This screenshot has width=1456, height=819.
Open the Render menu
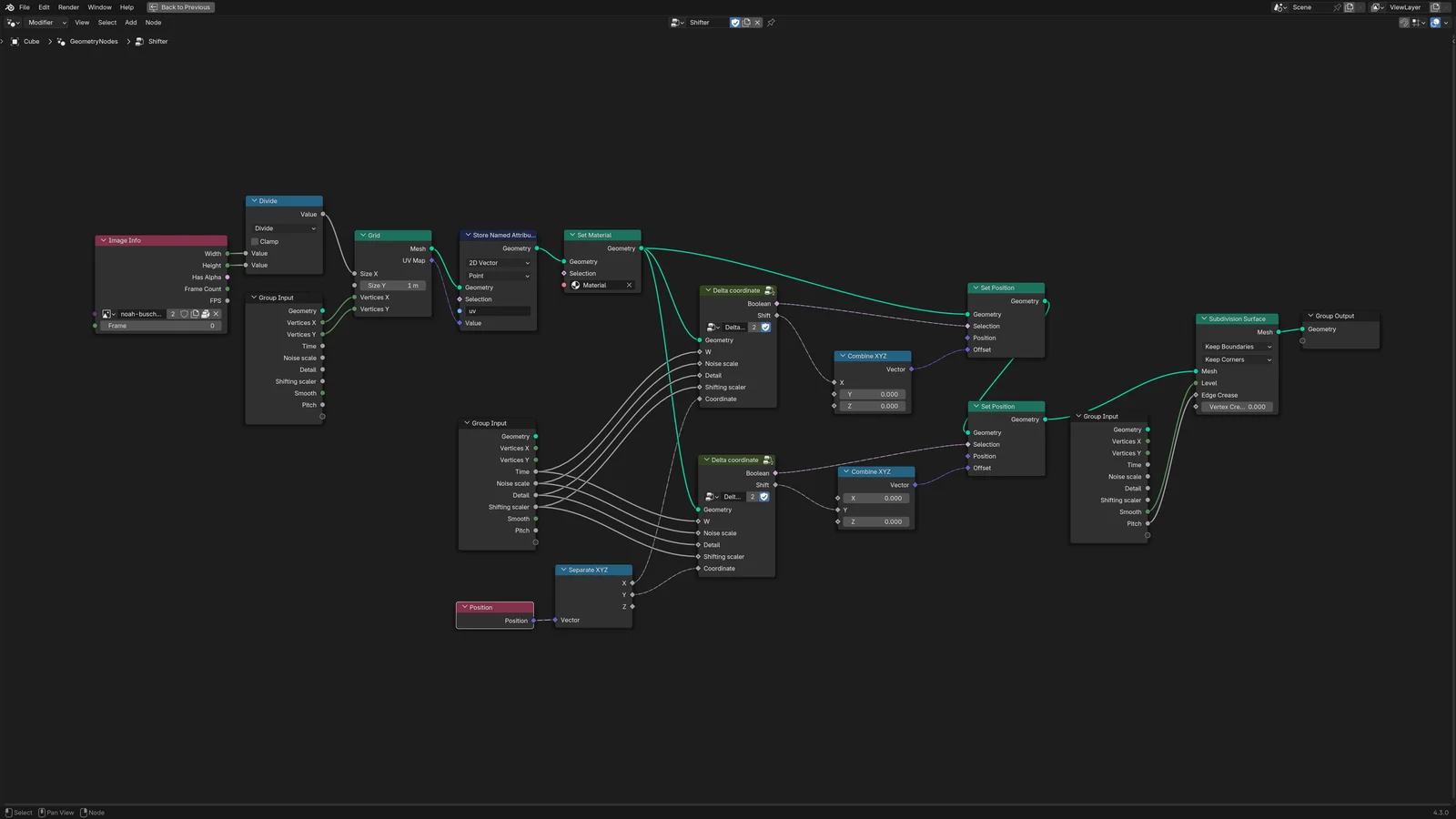[x=68, y=7]
